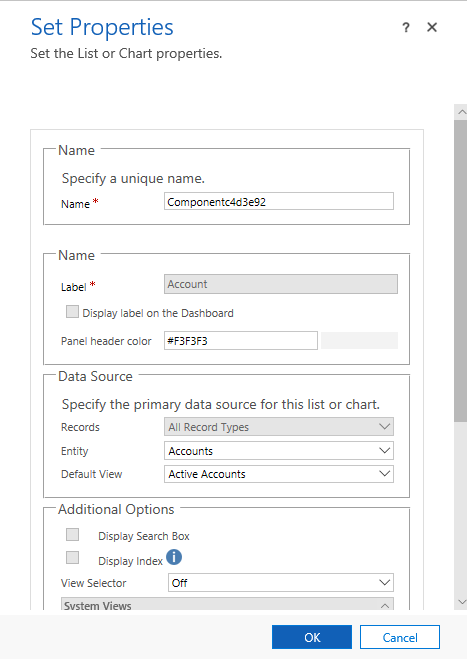The height and width of the screenshot is (659, 467).
Task: Enable the Display Search Box checkbox
Action: (72, 535)
